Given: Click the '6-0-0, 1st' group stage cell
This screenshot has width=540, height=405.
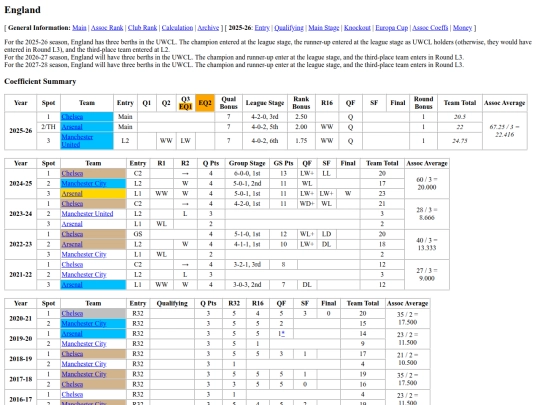Looking at the screenshot, I should click(247, 174).
